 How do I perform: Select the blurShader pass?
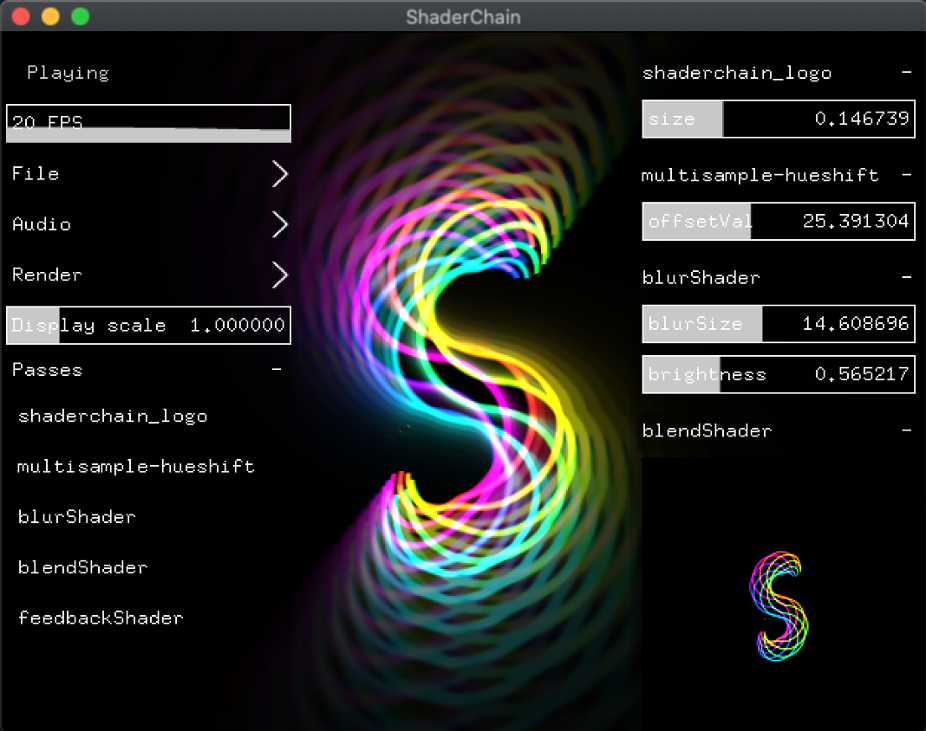point(77,517)
